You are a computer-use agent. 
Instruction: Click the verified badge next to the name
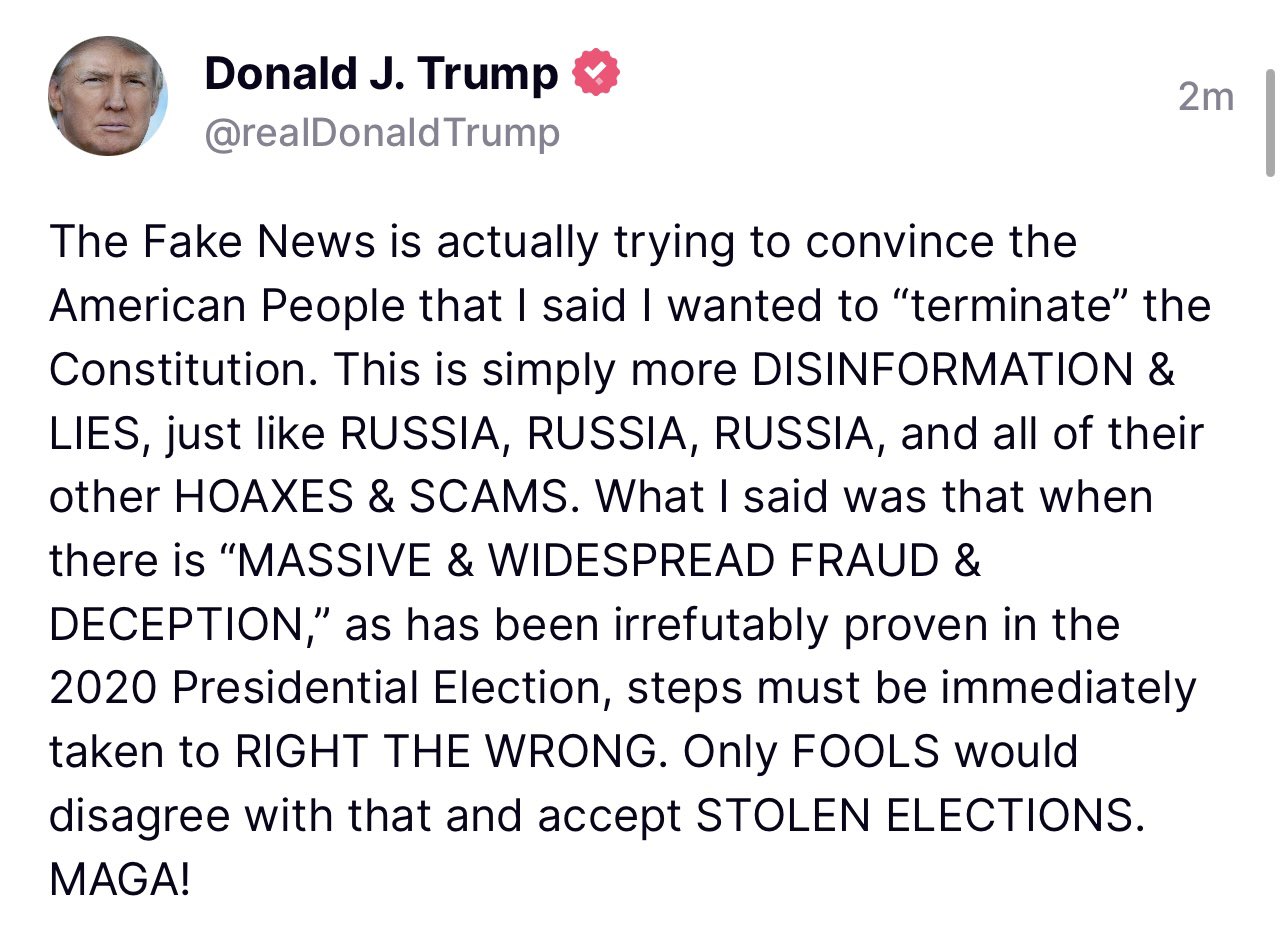coord(596,75)
